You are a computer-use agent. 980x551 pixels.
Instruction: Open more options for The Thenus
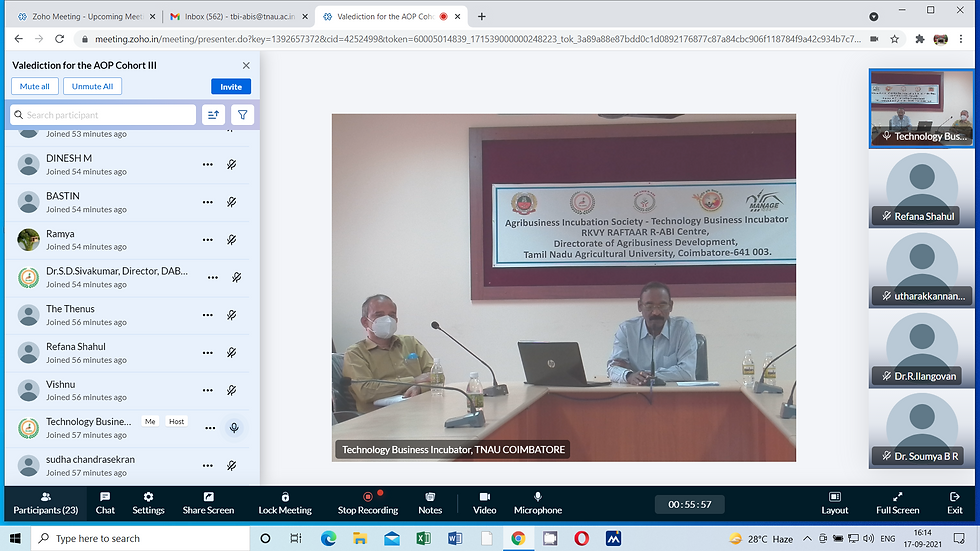[x=208, y=315]
